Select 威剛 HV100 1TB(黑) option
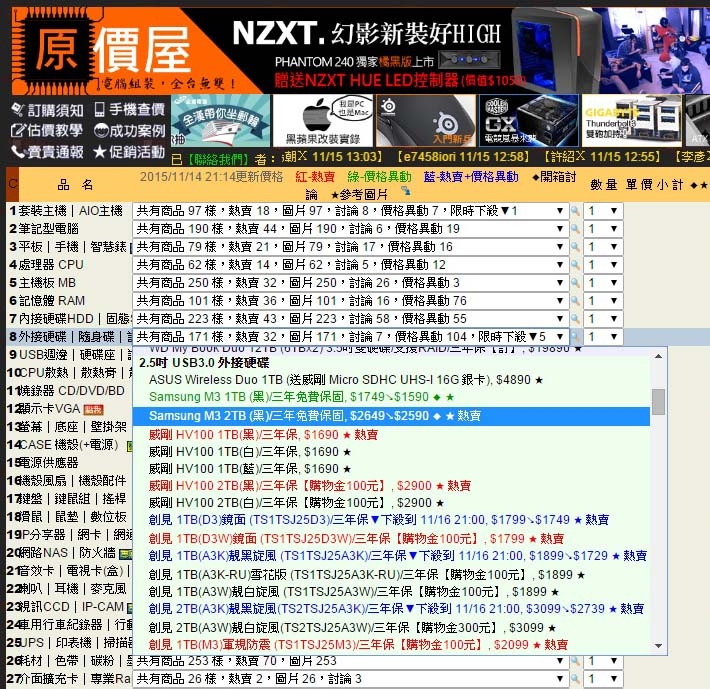 391,435
